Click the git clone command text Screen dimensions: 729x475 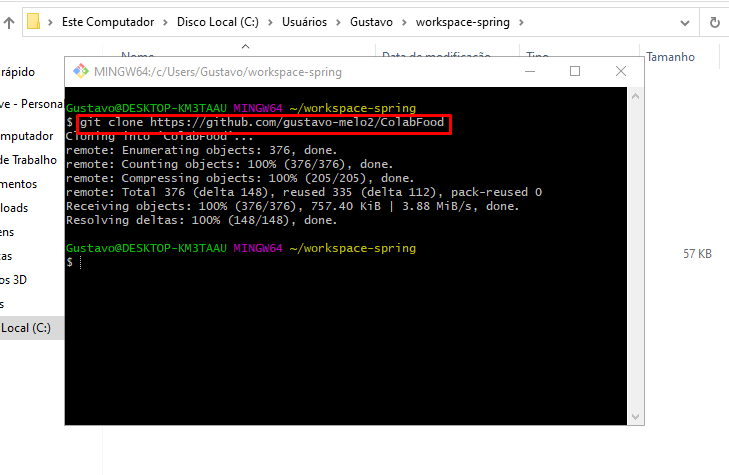(262, 122)
